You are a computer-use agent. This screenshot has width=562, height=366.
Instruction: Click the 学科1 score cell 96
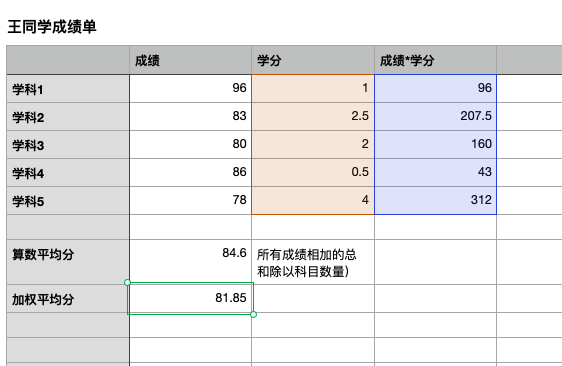pyautogui.click(x=191, y=89)
